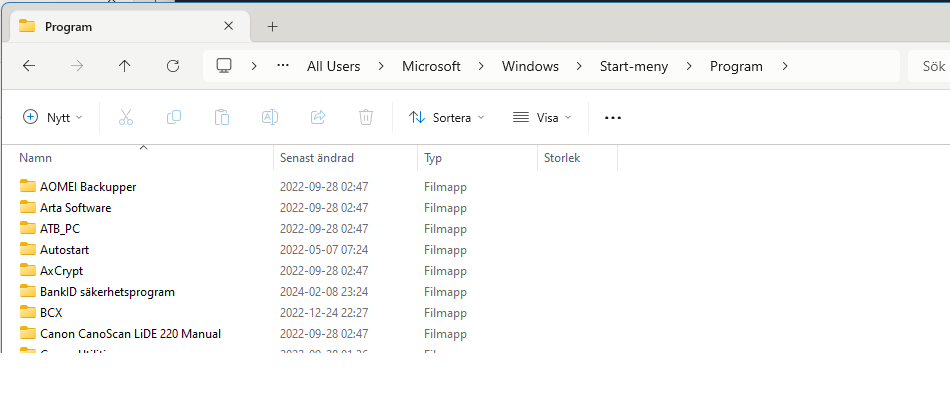
Task: Go up one folder level
Action: pos(125,67)
